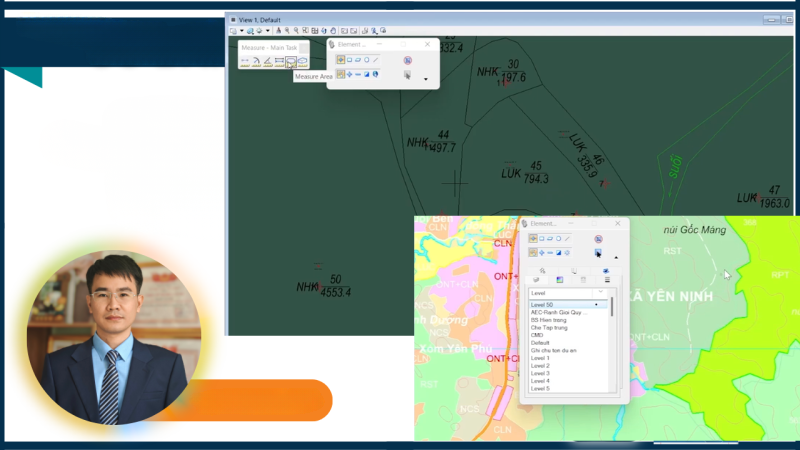Click the Measure Distance tool
The width and height of the screenshot is (800, 450).
point(245,62)
